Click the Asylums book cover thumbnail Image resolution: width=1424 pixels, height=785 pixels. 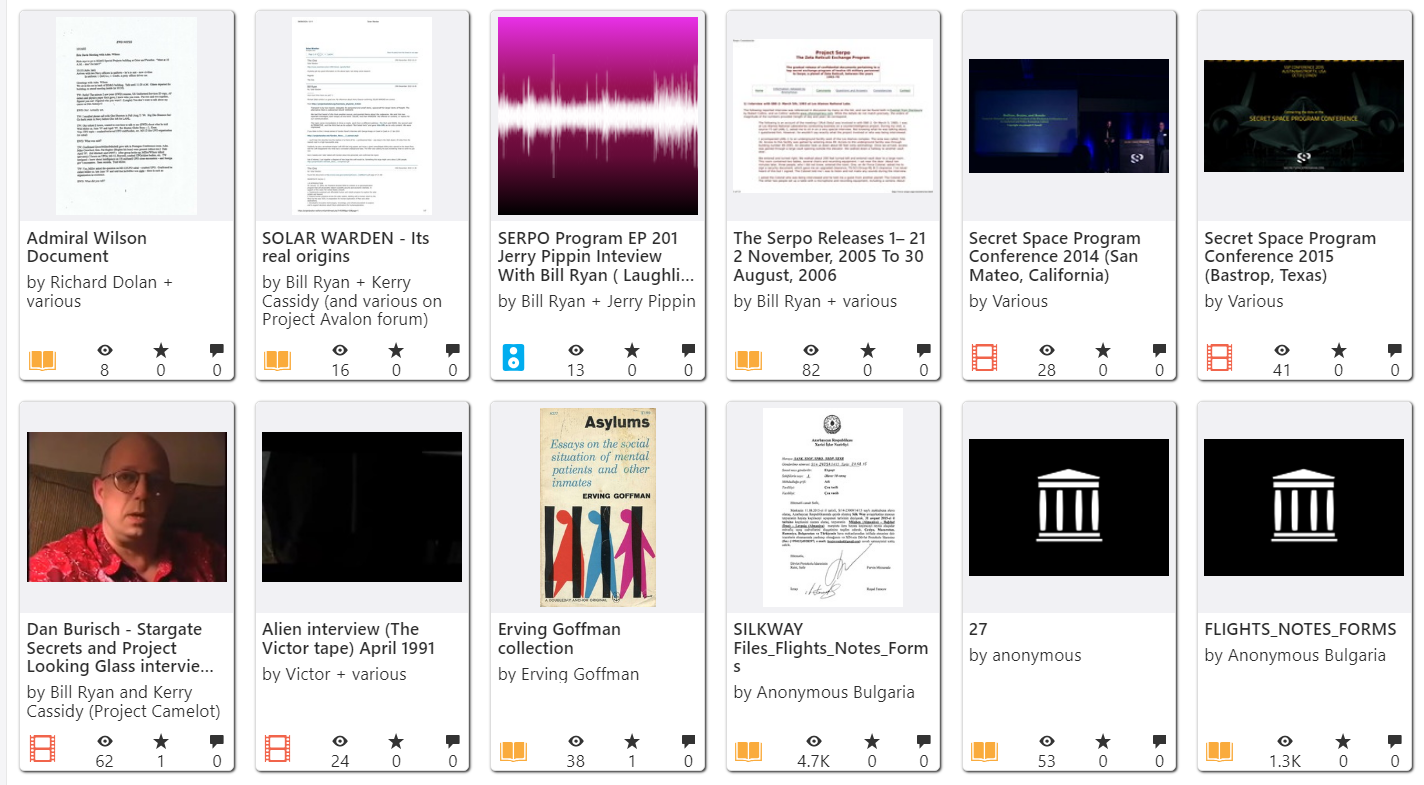point(598,506)
